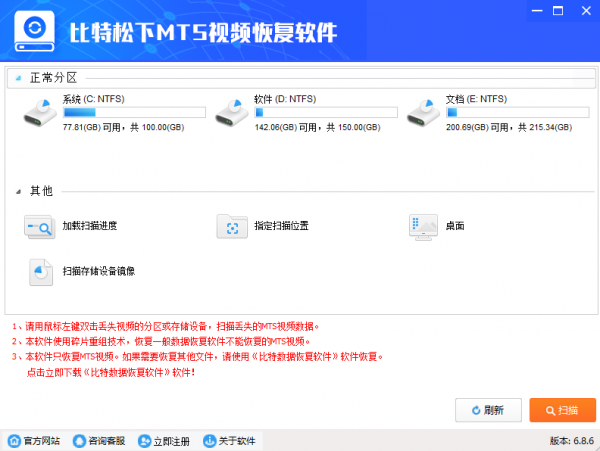600x451 pixels.
Task: Collapse the 其他 section
Action: pyautogui.click(x=18, y=192)
